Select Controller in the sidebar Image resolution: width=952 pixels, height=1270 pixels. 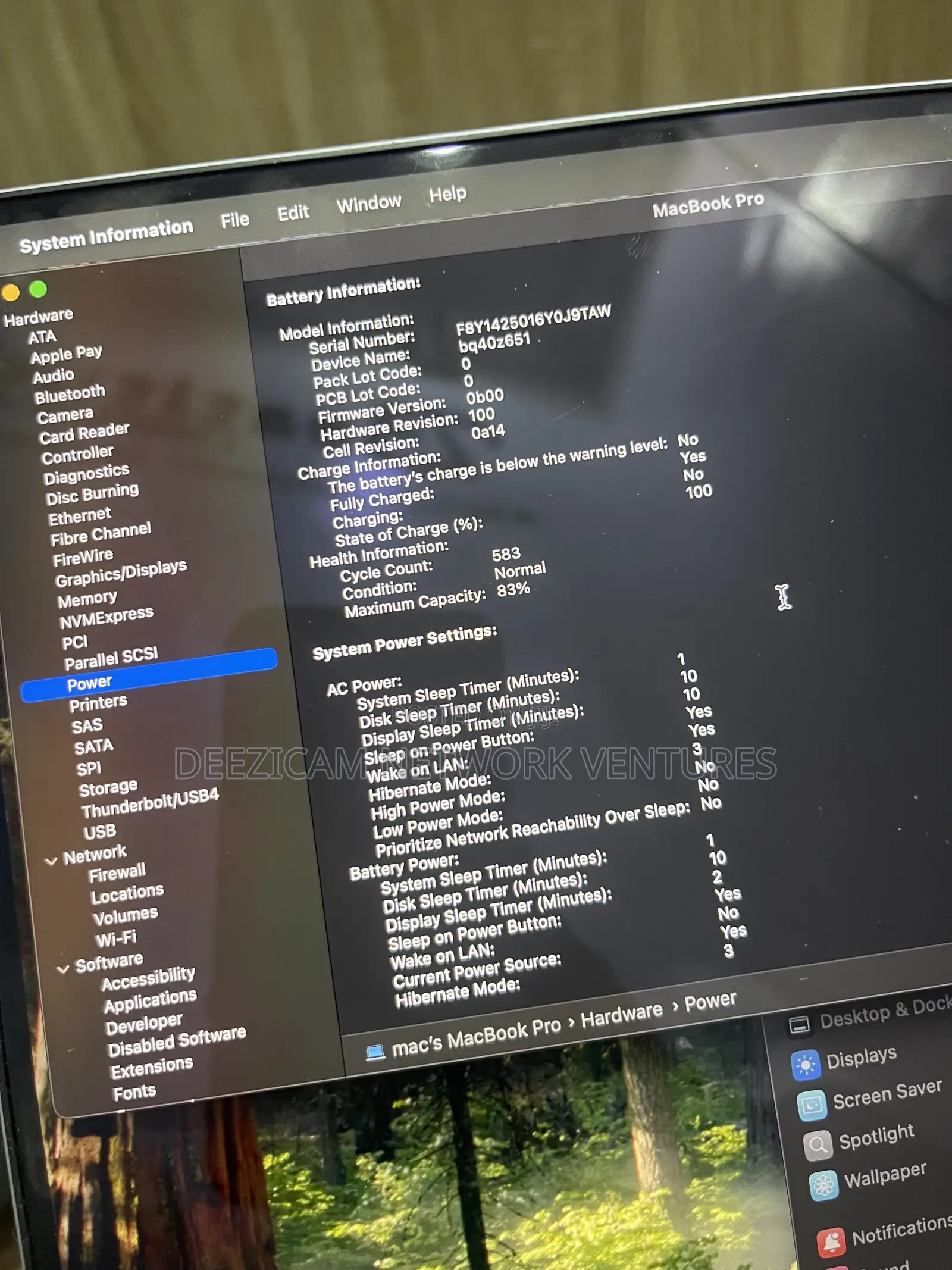(77, 455)
